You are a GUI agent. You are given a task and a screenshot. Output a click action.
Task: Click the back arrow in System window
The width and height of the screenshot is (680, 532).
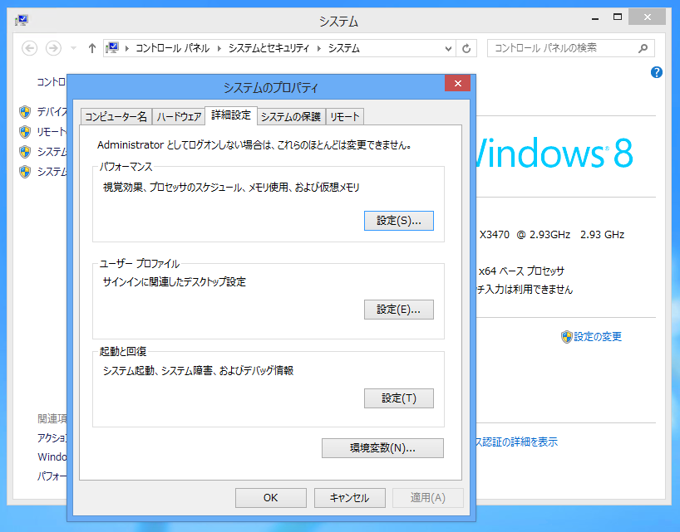click(x=29, y=48)
